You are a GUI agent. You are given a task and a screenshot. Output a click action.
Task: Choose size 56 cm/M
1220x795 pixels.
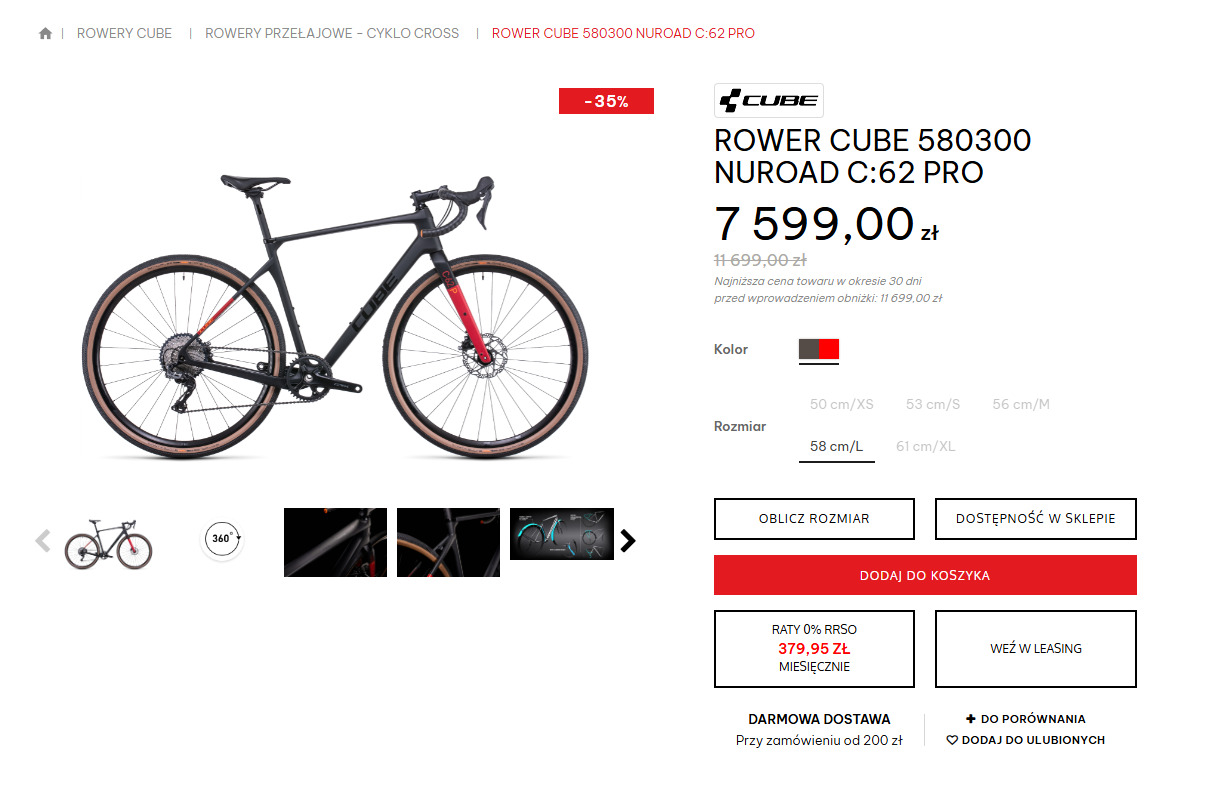1021,404
